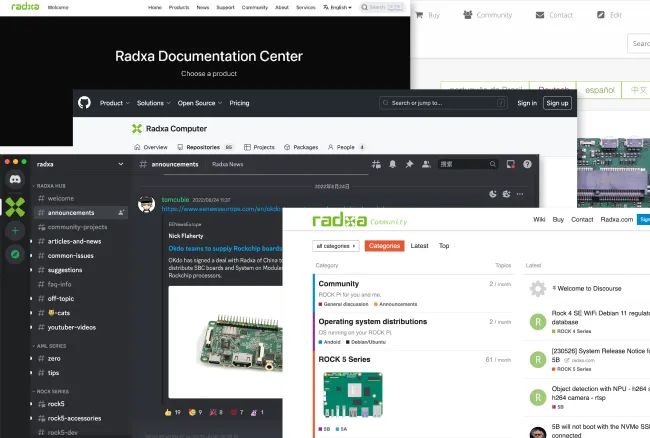
Task: Collapse the ROCK SERIES channel category
Action: (x=51, y=391)
